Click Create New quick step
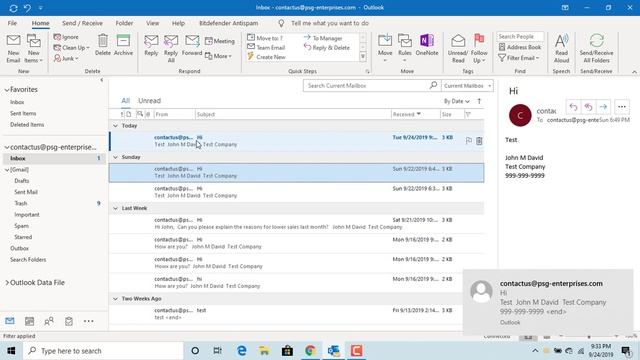 click(x=266, y=57)
